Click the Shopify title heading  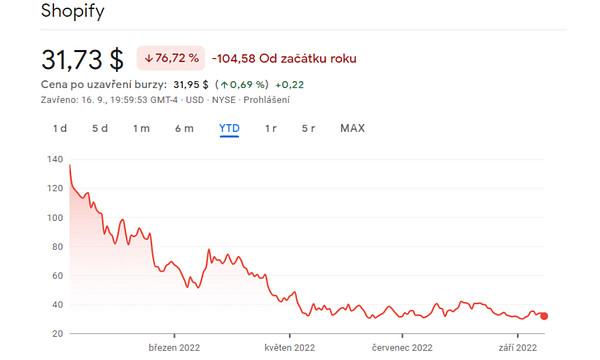(x=73, y=11)
